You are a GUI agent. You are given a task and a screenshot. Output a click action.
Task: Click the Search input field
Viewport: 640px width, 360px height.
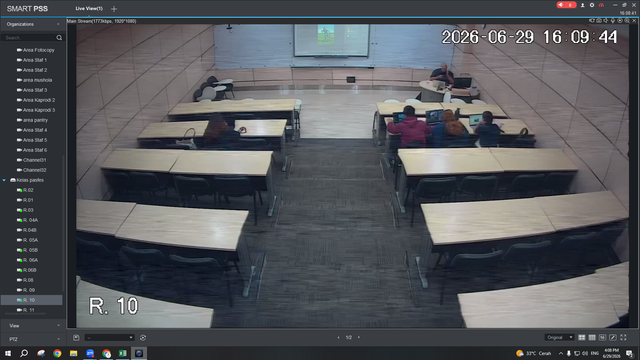coord(29,38)
